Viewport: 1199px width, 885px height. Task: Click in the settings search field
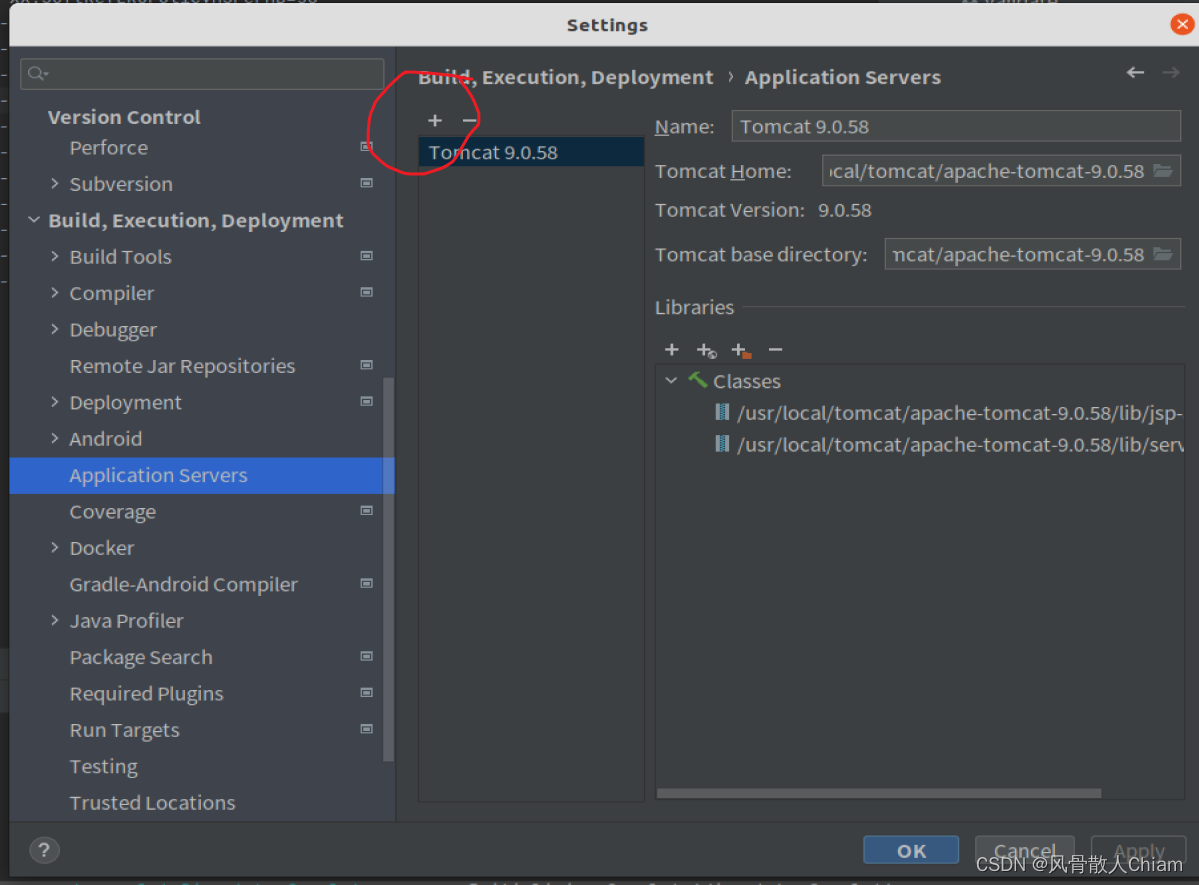pyautogui.click(x=202, y=73)
